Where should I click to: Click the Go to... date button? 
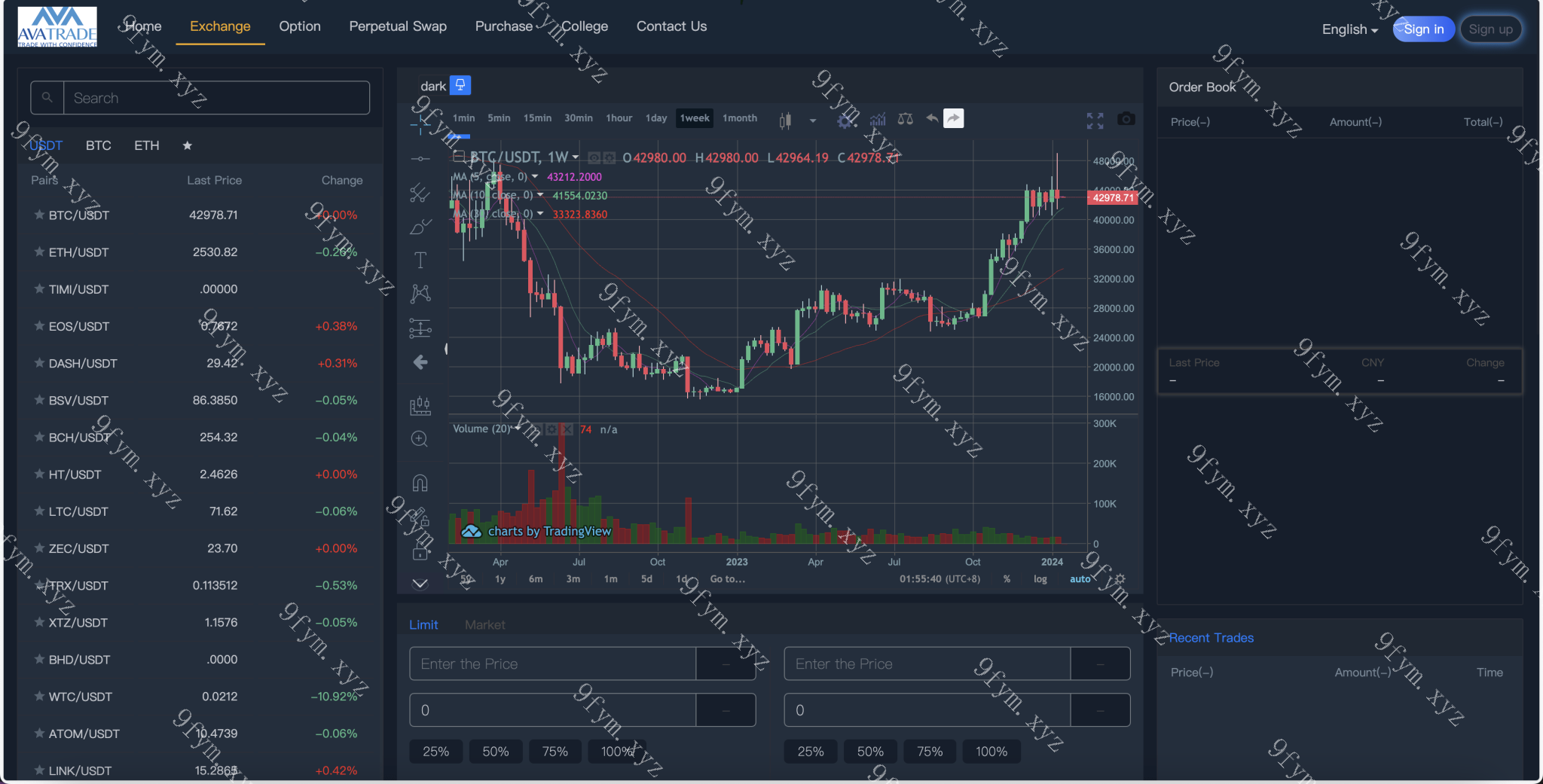(x=728, y=579)
